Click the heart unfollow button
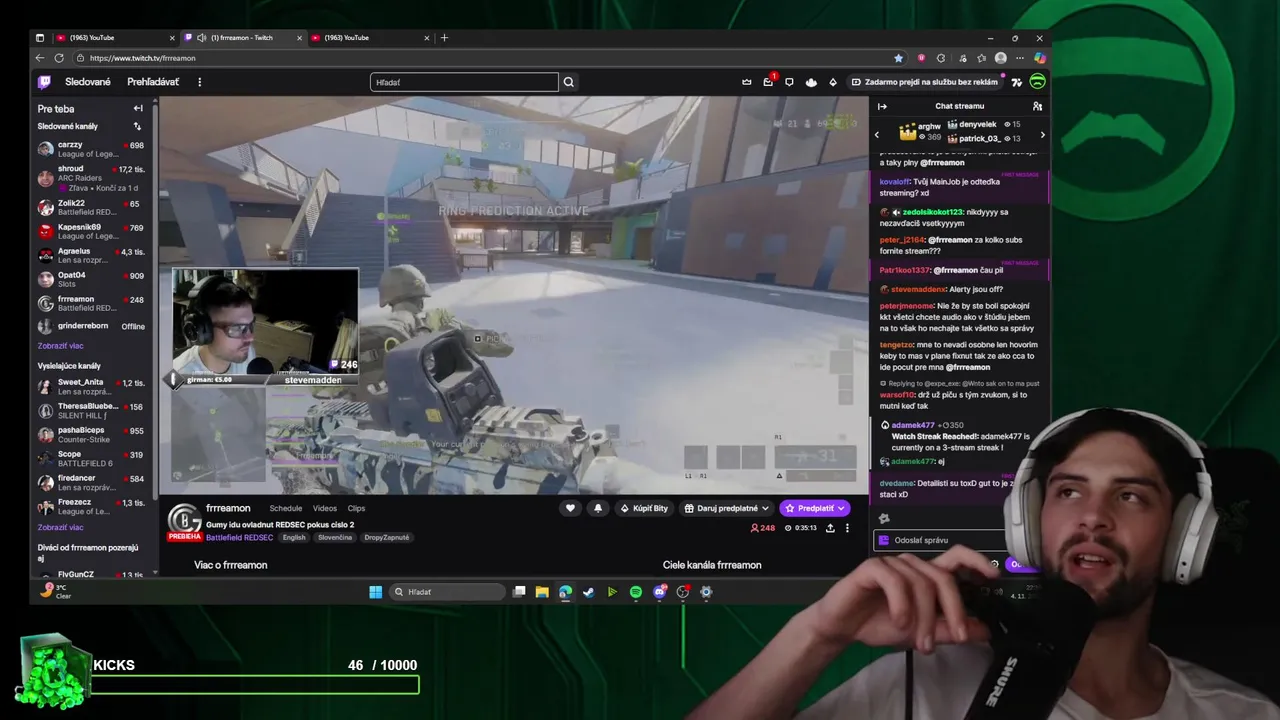This screenshot has width=1280, height=720. pyautogui.click(x=570, y=508)
